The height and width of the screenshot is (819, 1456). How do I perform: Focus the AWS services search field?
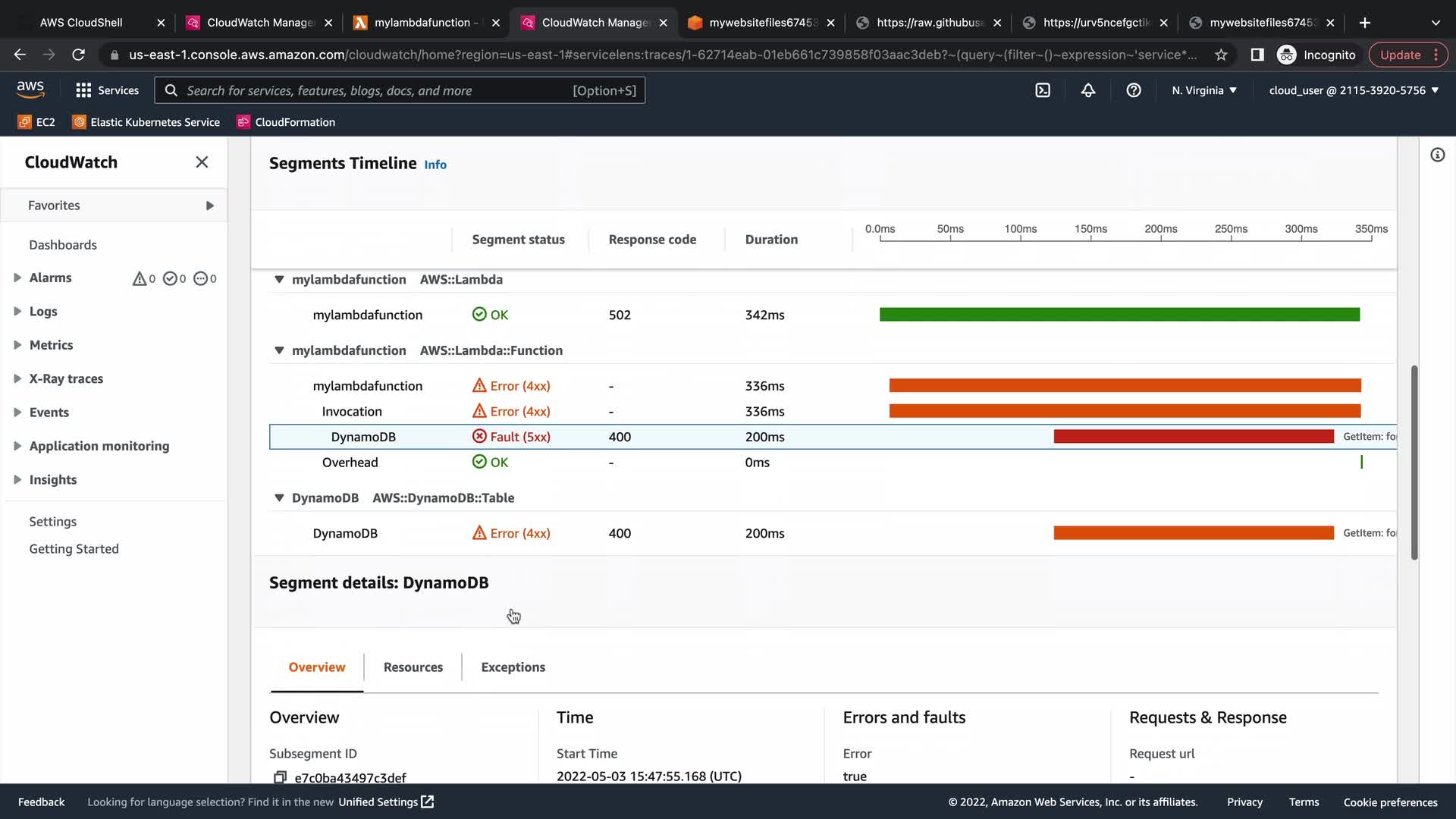(x=379, y=90)
